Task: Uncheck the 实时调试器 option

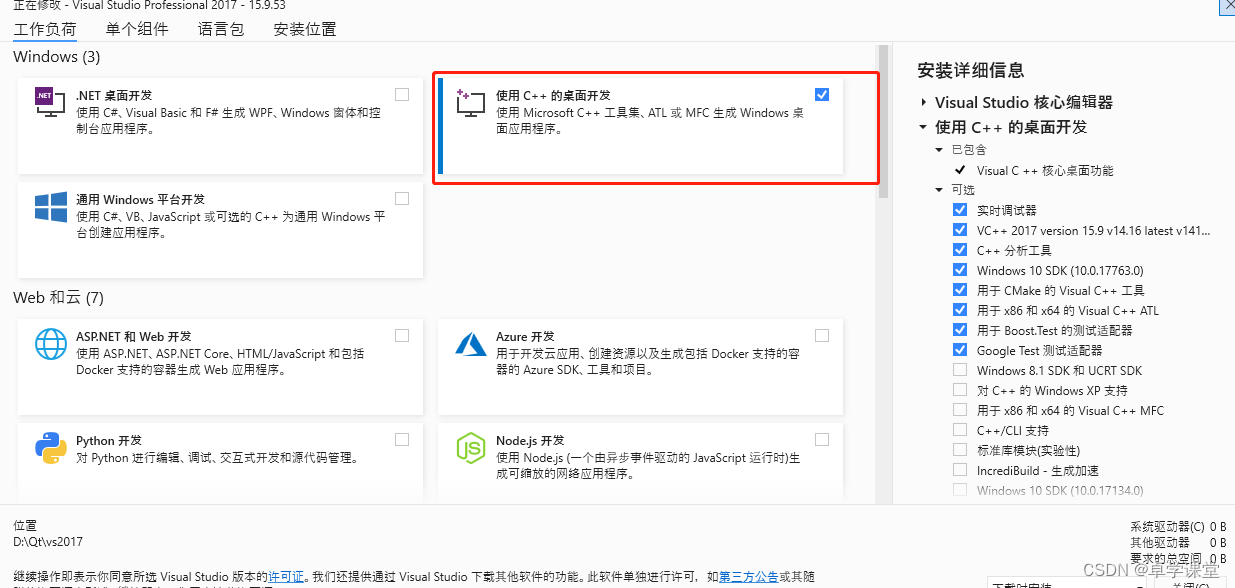Action: (x=960, y=210)
